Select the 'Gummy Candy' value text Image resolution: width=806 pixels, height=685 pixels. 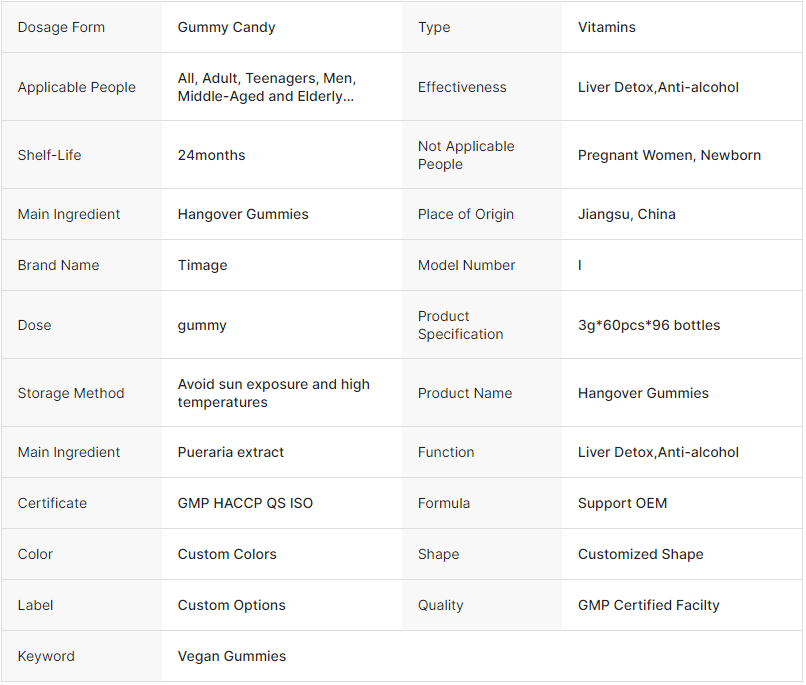coord(226,27)
